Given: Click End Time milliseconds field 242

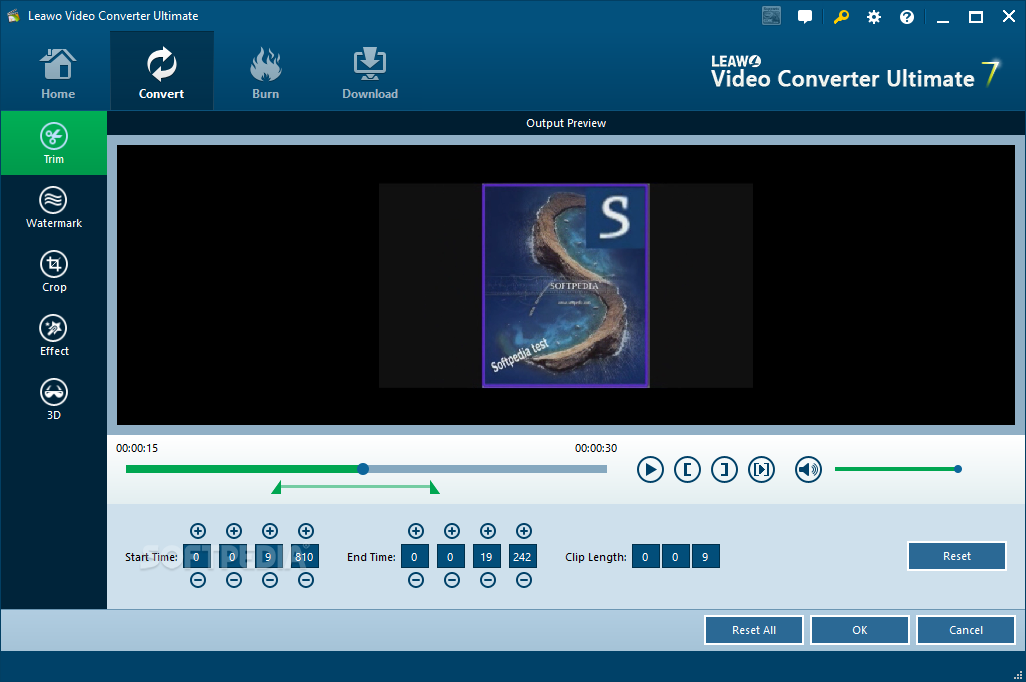Looking at the screenshot, I should tap(523, 556).
